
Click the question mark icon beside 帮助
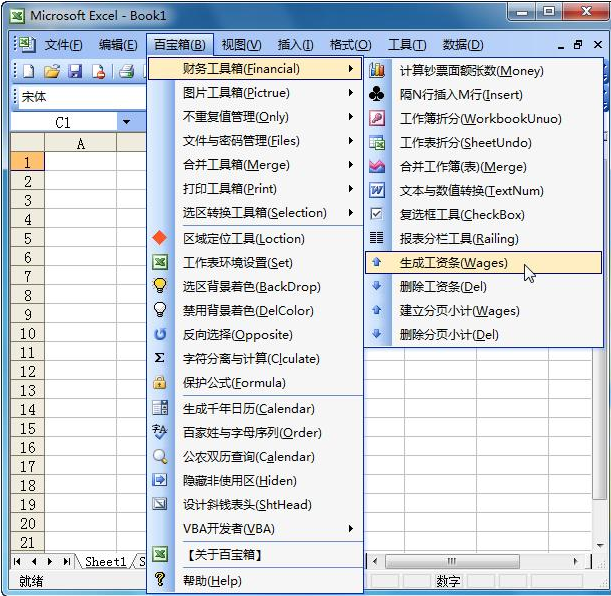[160, 579]
